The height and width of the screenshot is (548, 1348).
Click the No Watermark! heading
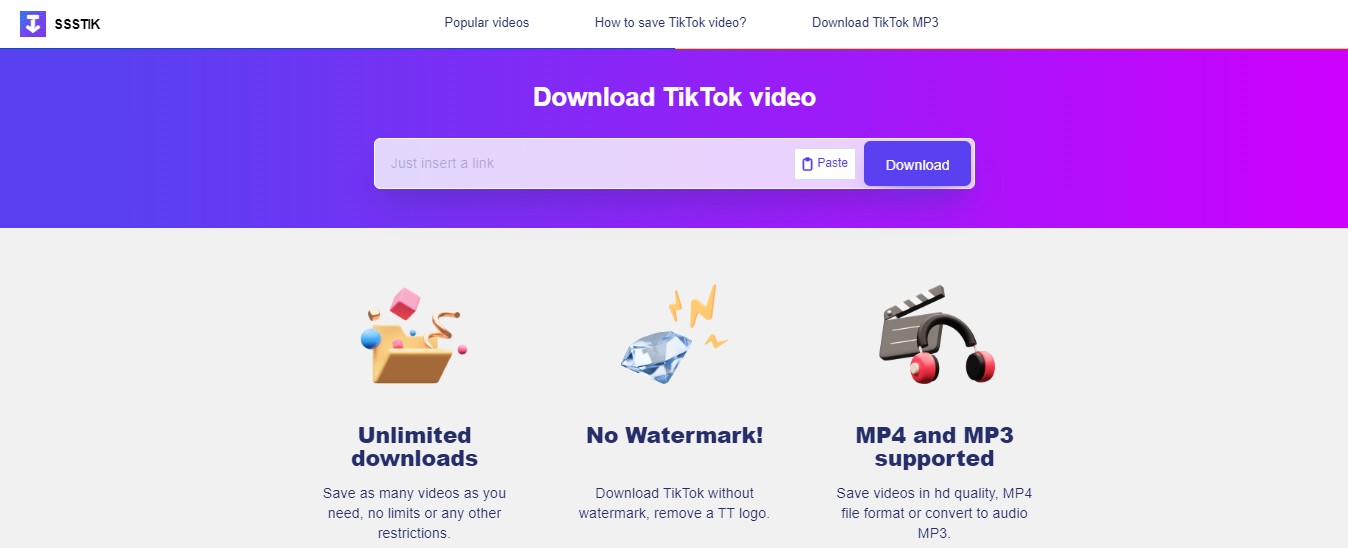tap(674, 436)
